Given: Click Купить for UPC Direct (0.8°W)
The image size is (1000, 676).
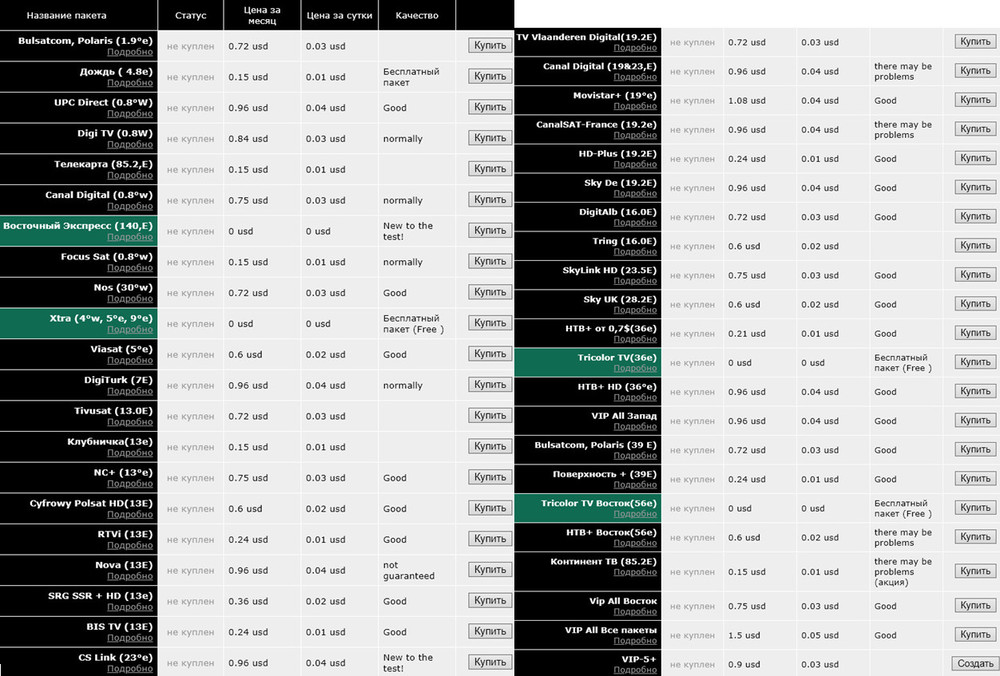Looking at the screenshot, I should coord(489,107).
